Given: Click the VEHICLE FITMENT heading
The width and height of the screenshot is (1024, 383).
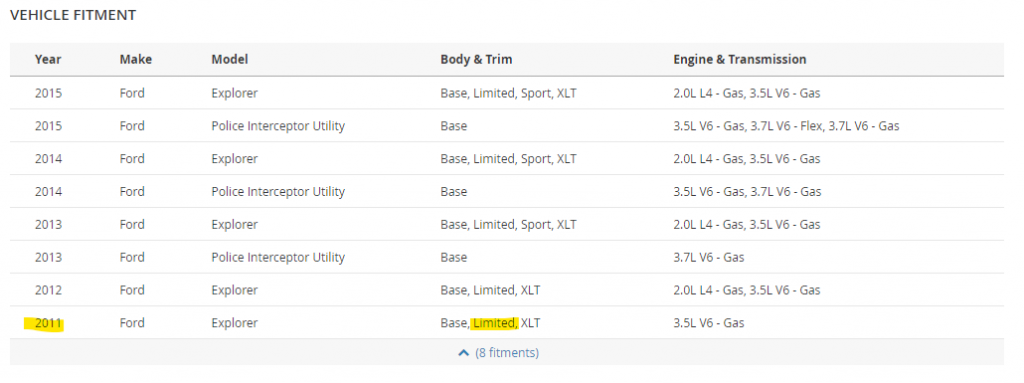Looking at the screenshot, I should pos(73,15).
